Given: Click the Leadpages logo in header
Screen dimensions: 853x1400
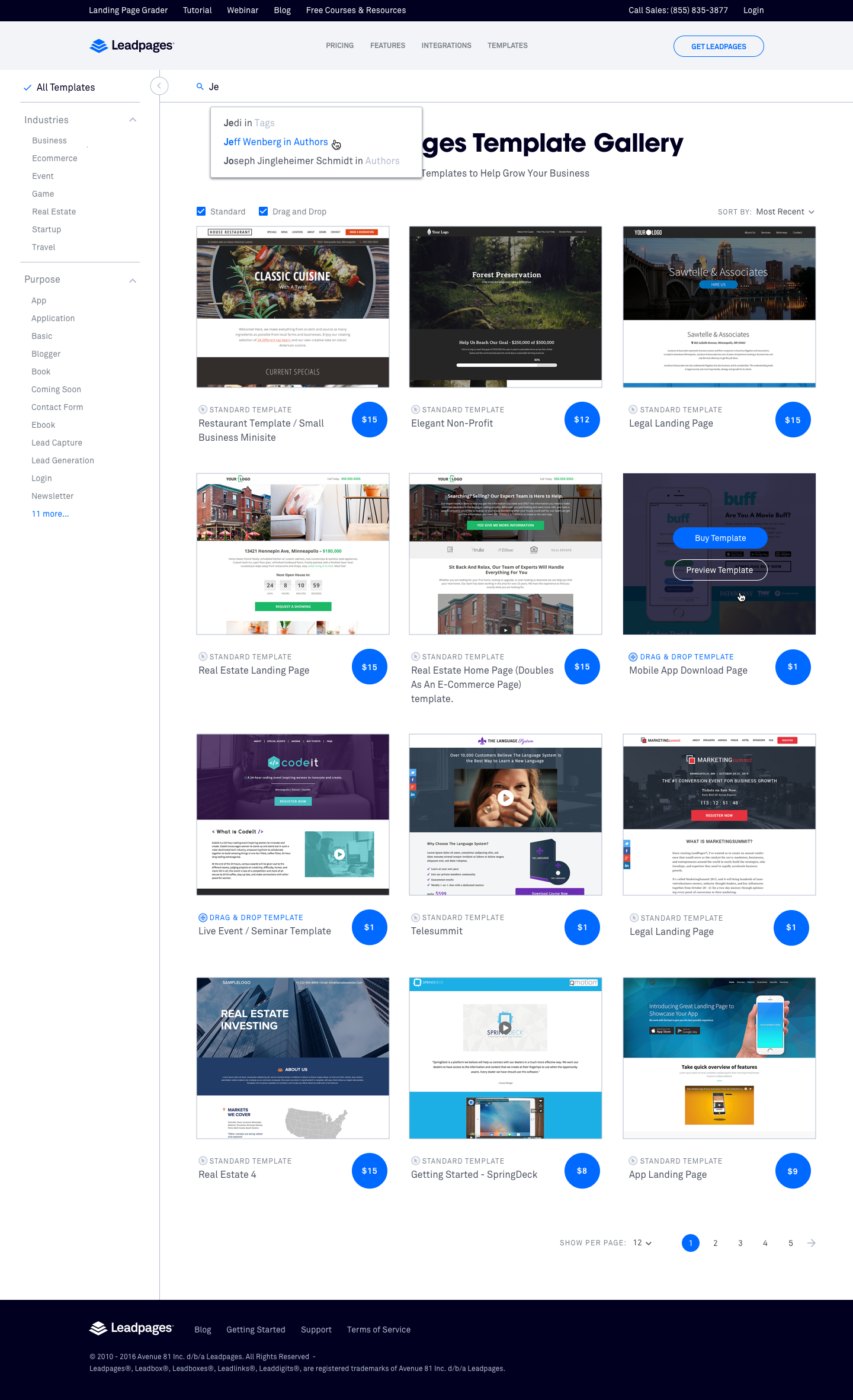Looking at the screenshot, I should 132,46.
